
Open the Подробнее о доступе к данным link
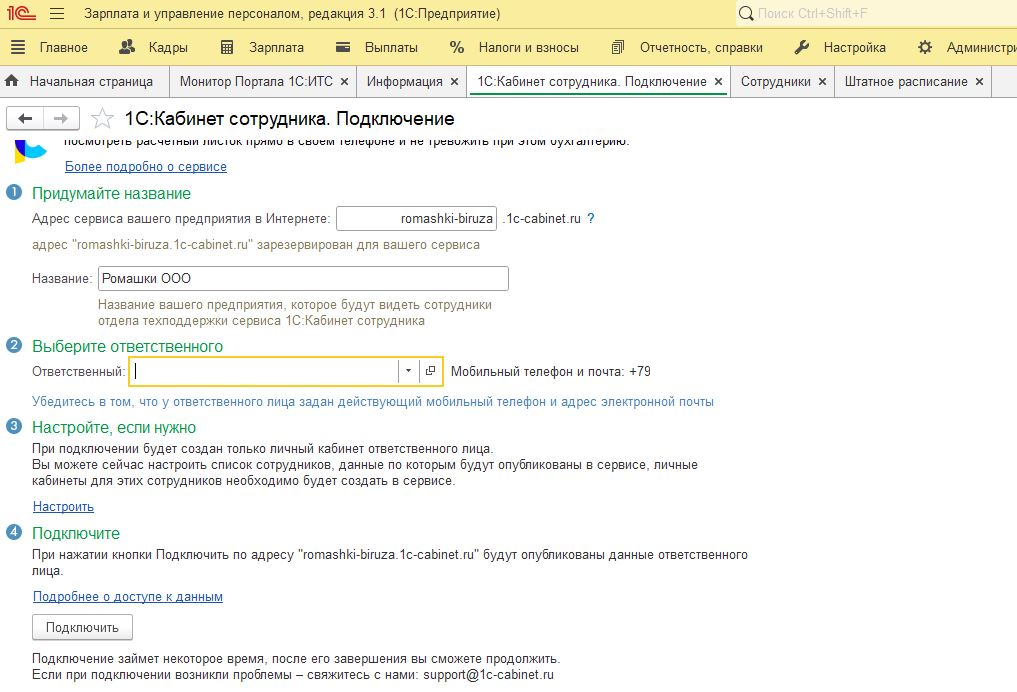pos(127,597)
